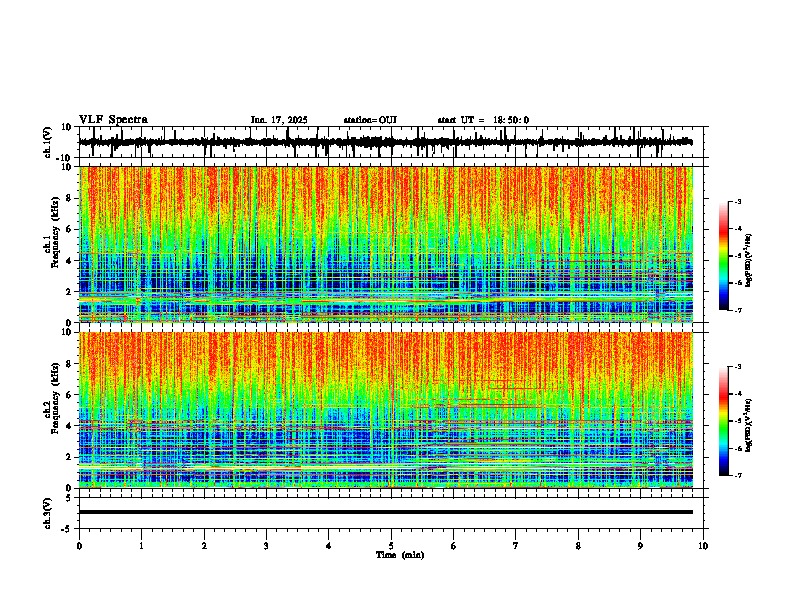
Task: Click the ch.2 "Frequency (kHz)" axis label
Action: [x=55, y=398]
